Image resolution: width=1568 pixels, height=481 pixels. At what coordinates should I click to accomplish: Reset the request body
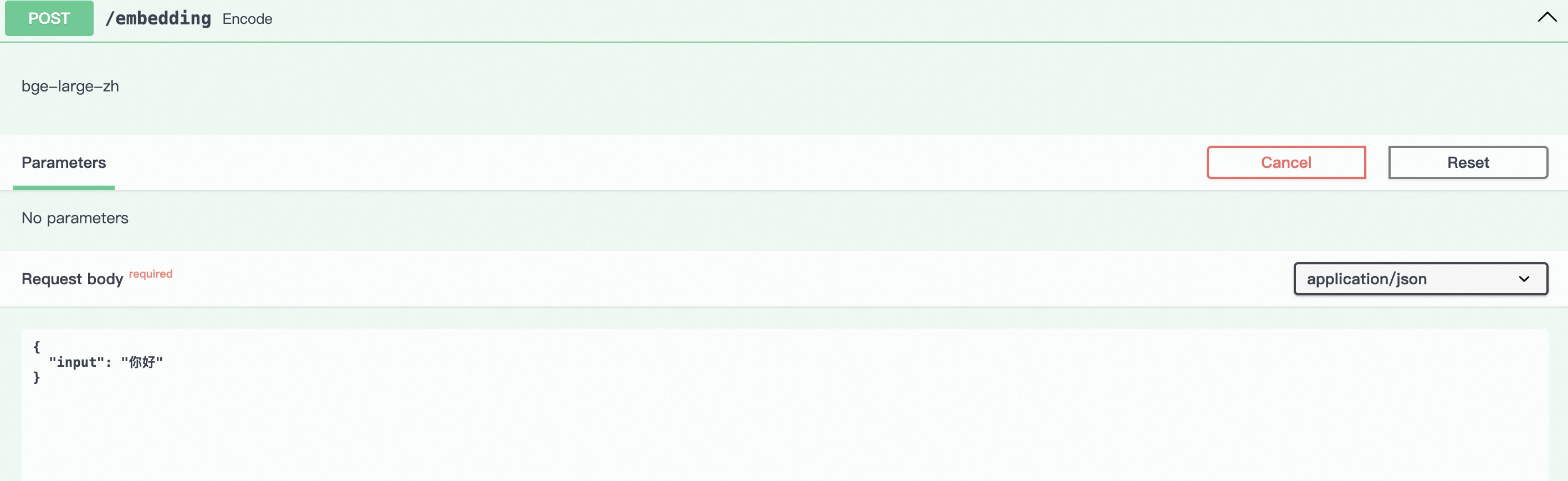pos(1468,162)
